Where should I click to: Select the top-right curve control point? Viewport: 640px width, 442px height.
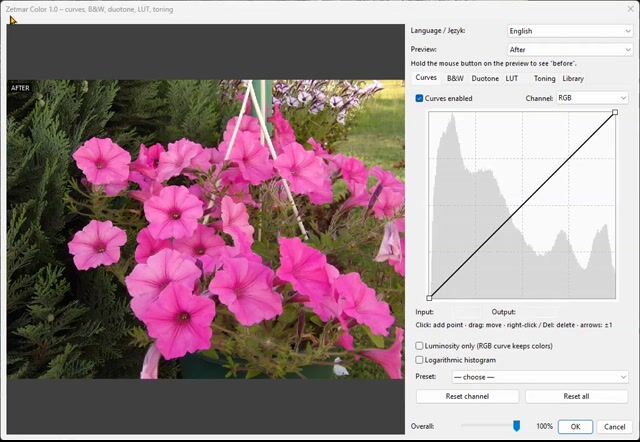[x=615, y=112]
